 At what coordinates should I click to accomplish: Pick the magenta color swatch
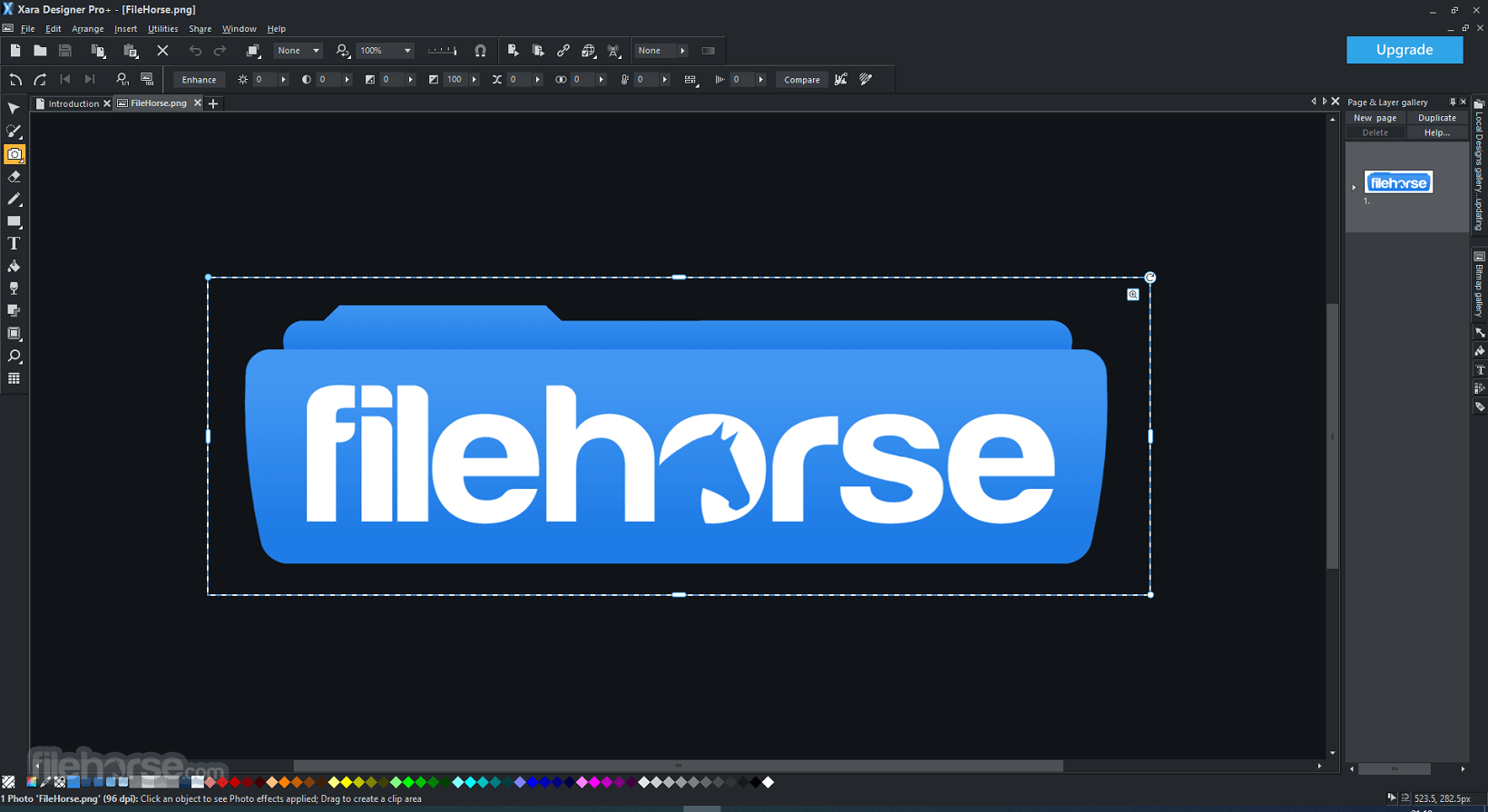(594, 782)
